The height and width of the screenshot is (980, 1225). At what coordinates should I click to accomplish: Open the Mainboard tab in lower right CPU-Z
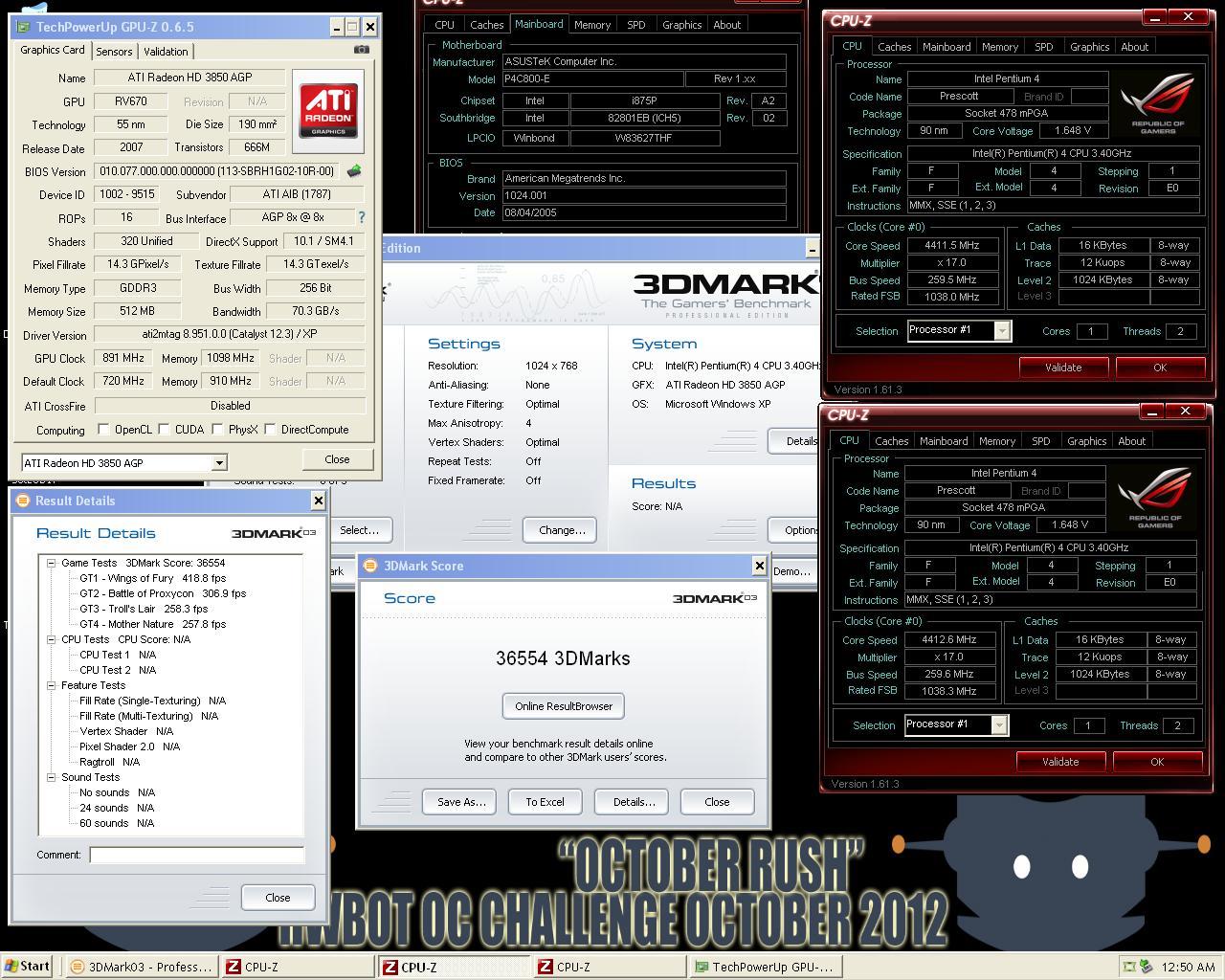[944, 441]
